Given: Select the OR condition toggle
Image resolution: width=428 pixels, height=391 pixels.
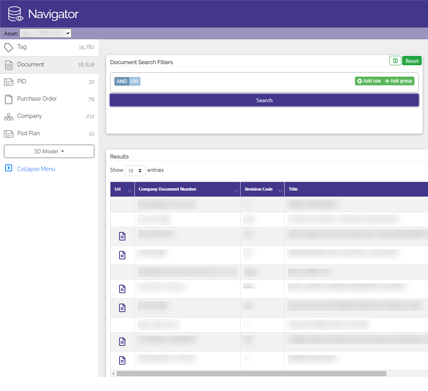Looking at the screenshot, I should click(x=135, y=81).
